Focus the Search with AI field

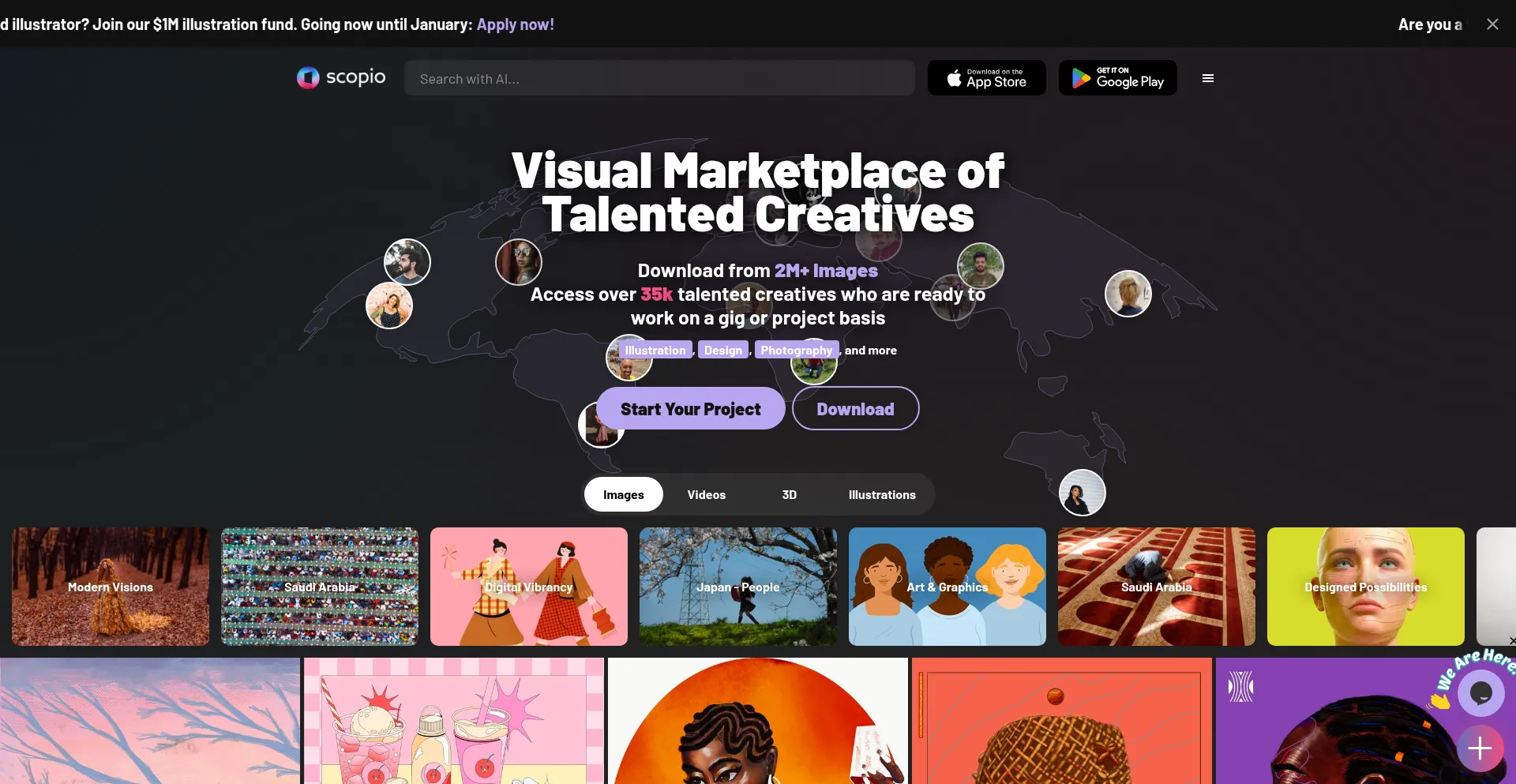[x=659, y=79]
